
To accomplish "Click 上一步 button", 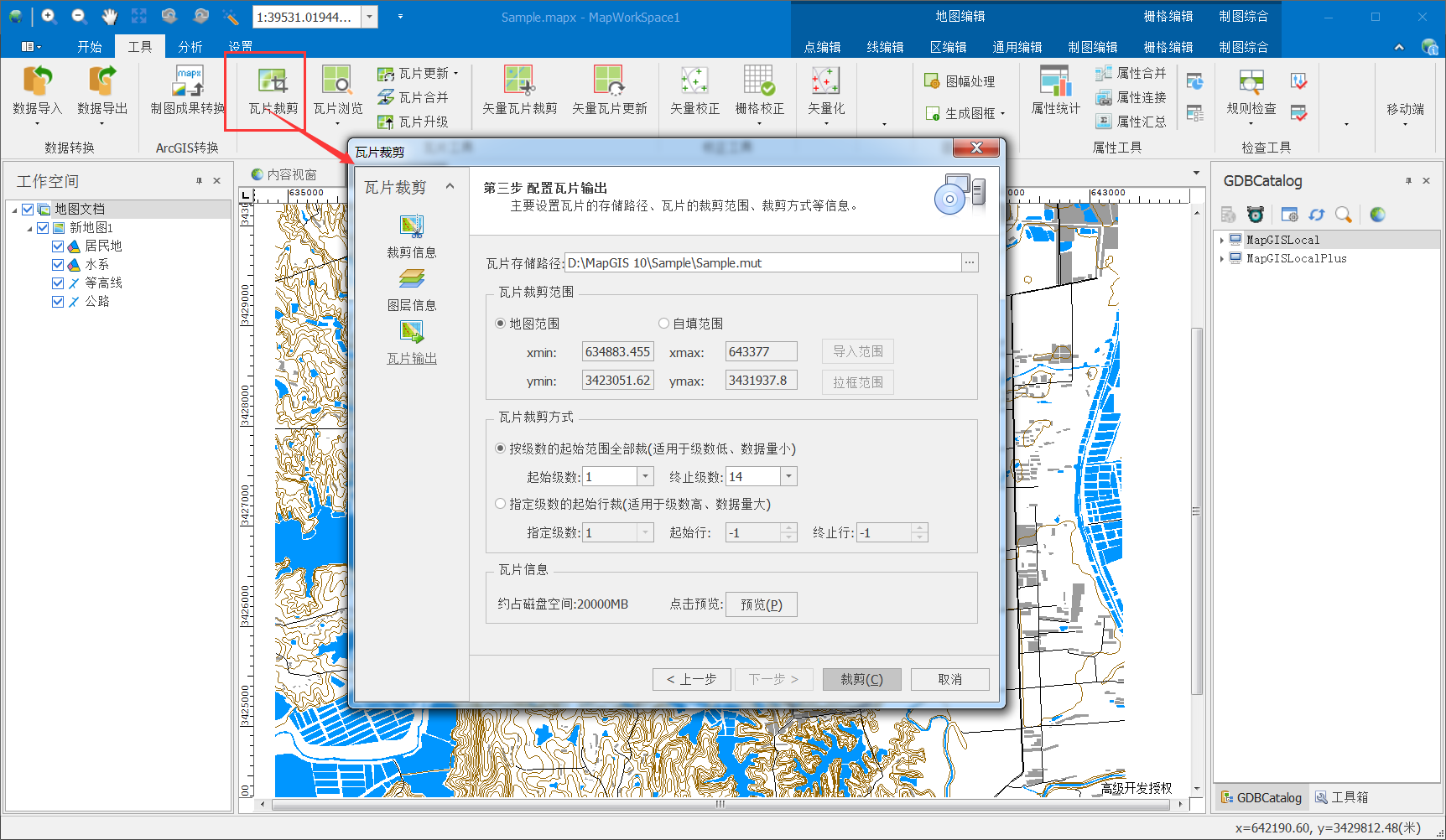I will [692, 679].
